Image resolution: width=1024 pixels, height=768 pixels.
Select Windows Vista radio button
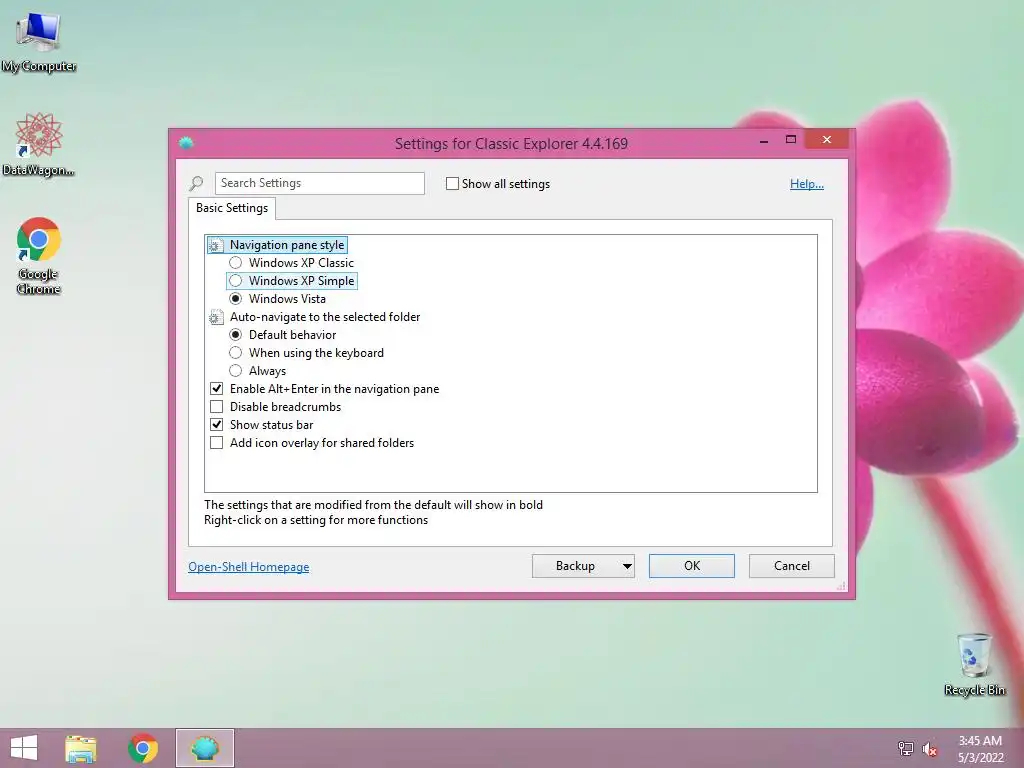[236, 298]
